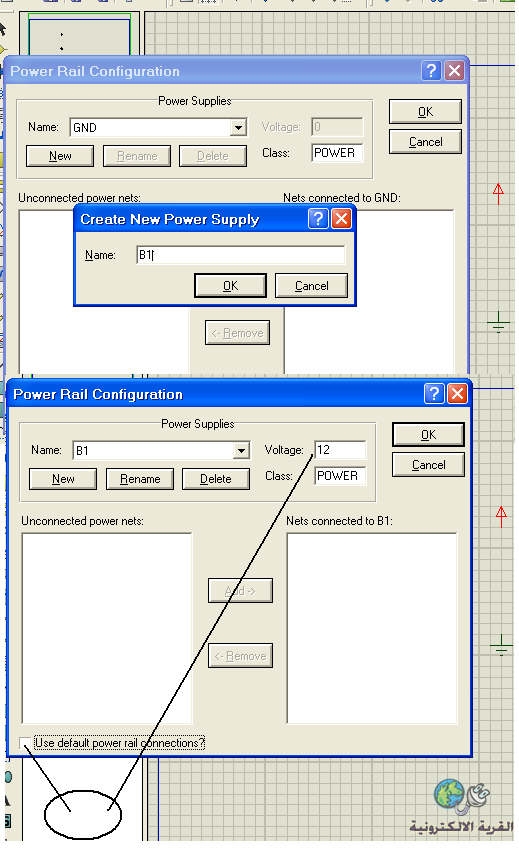Click Rename button for the B1 supply
This screenshot has height=849, width=519.
pyautogui.click(x=140, y=479)
